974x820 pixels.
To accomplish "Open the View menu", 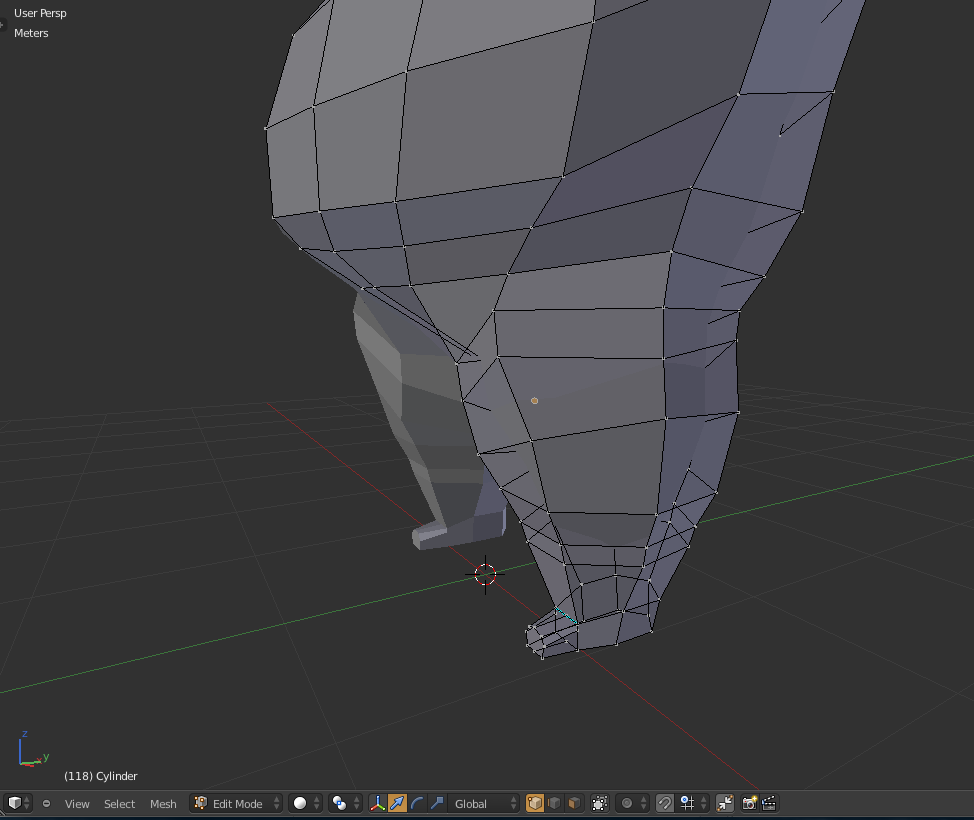I will [x=77, y=804].
